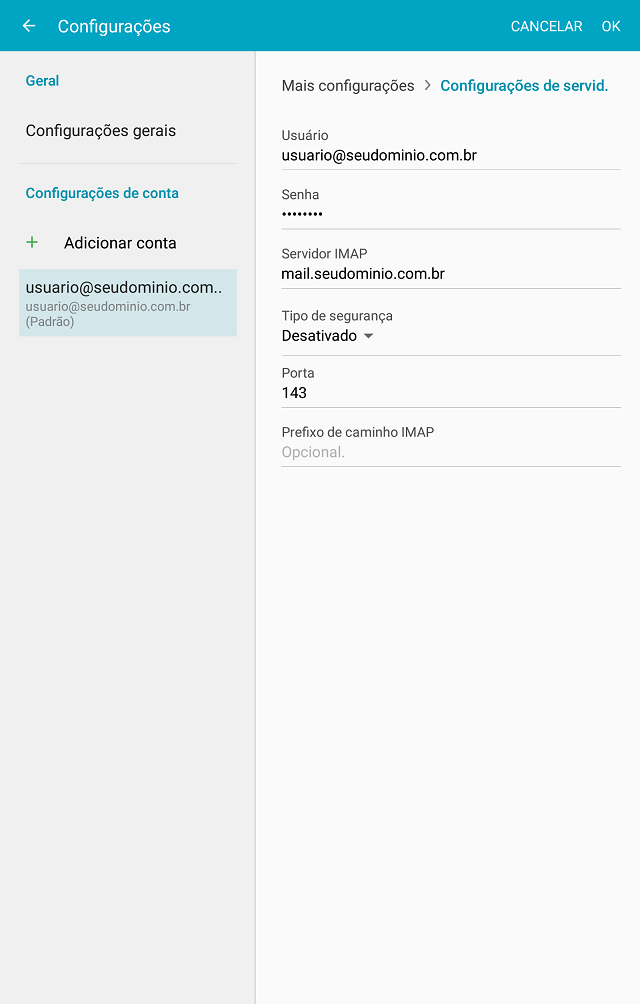Tap the back arrow icon

(29, 26)
